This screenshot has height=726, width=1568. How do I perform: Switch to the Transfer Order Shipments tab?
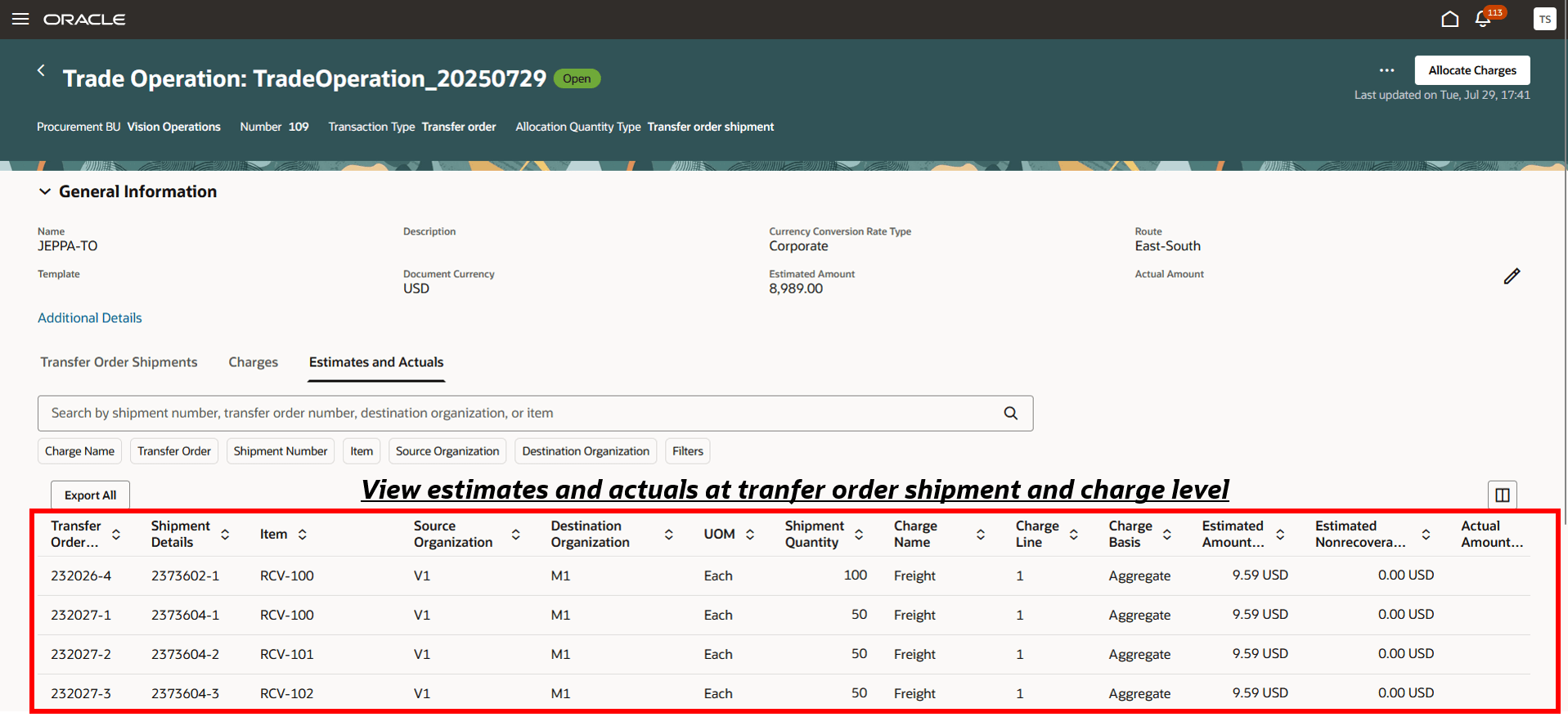119,362
